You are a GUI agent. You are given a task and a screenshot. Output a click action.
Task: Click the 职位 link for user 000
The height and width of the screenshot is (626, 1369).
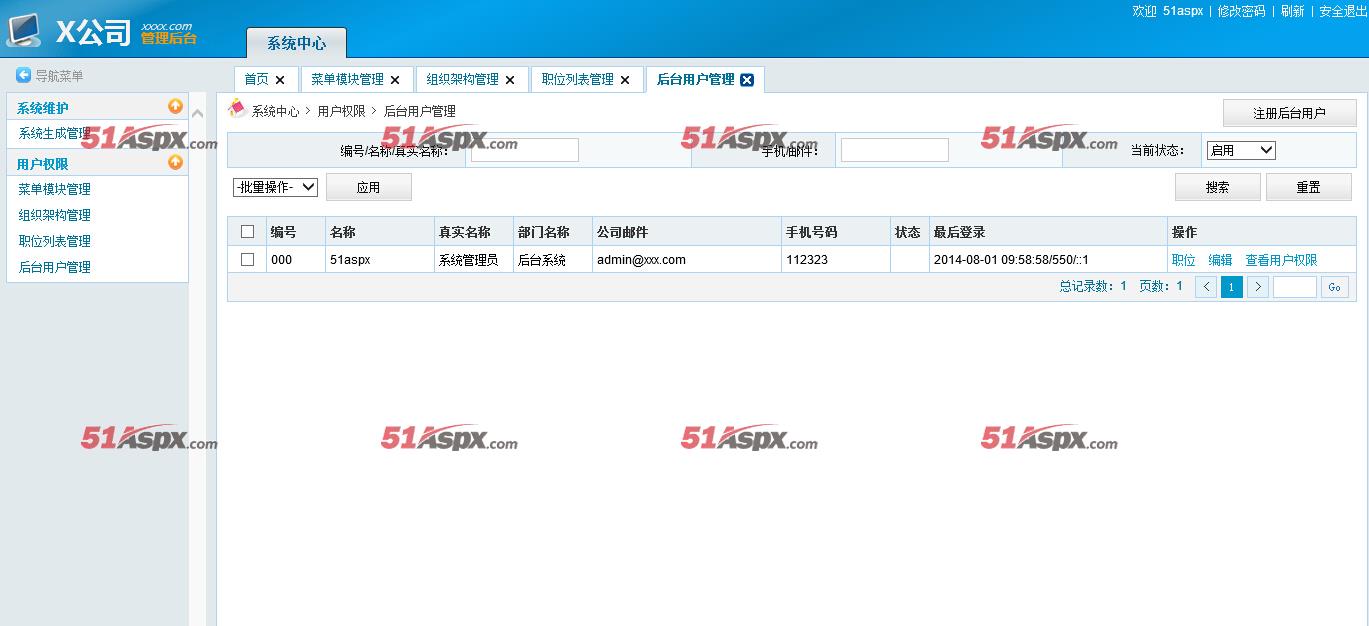point(1183,260)
